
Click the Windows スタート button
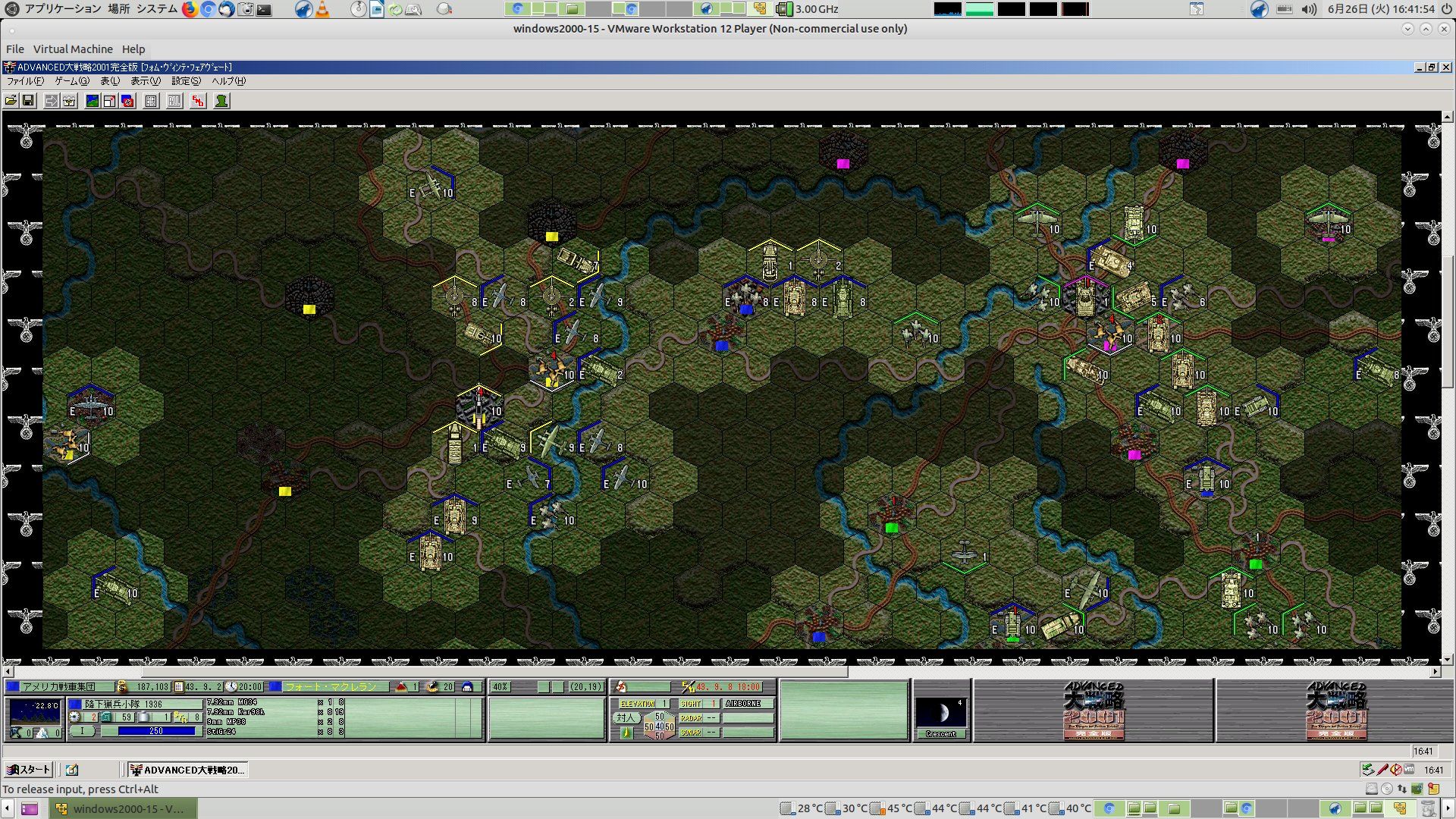pos(28,770)
